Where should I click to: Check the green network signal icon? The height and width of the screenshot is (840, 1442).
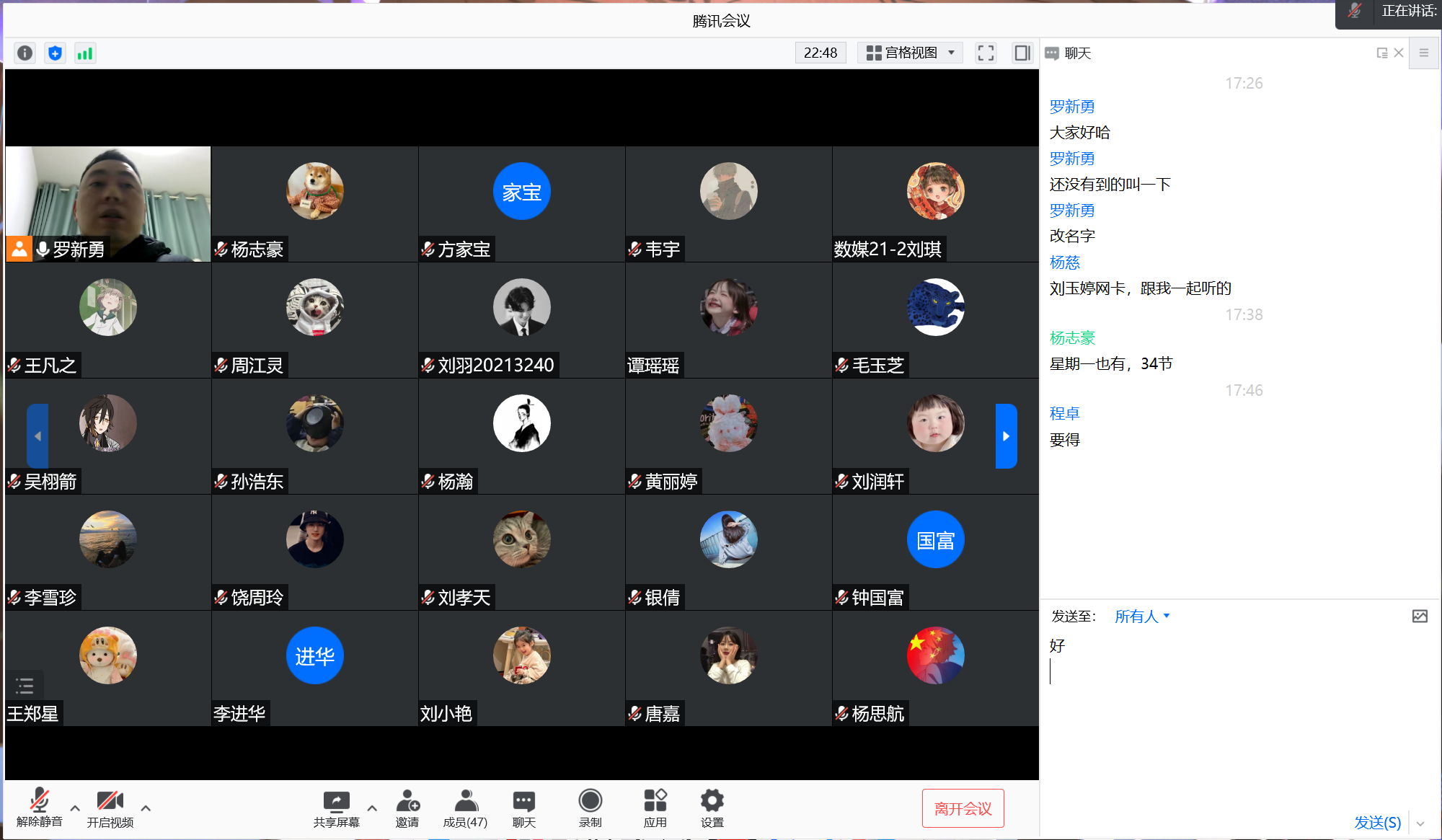(85, 53)
